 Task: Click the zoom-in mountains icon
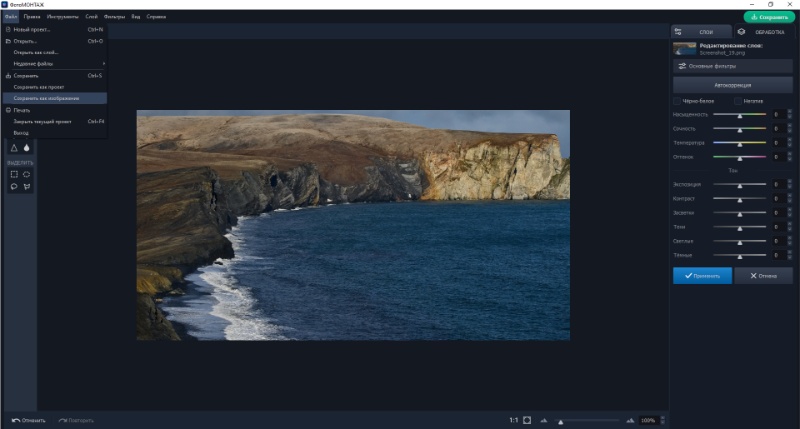pos(630,420)
